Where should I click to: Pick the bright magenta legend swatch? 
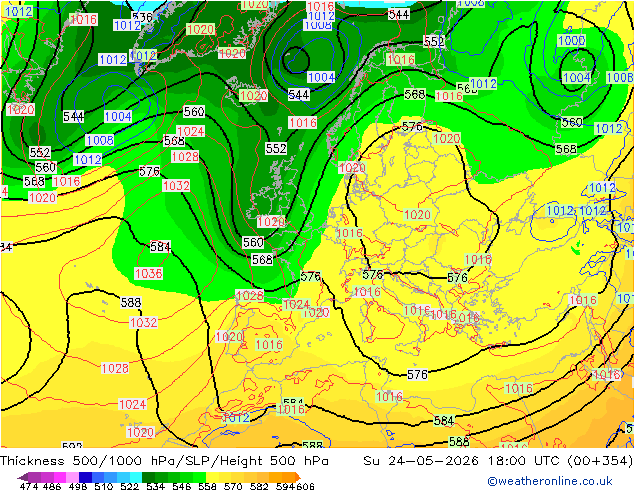coord(59,477)
